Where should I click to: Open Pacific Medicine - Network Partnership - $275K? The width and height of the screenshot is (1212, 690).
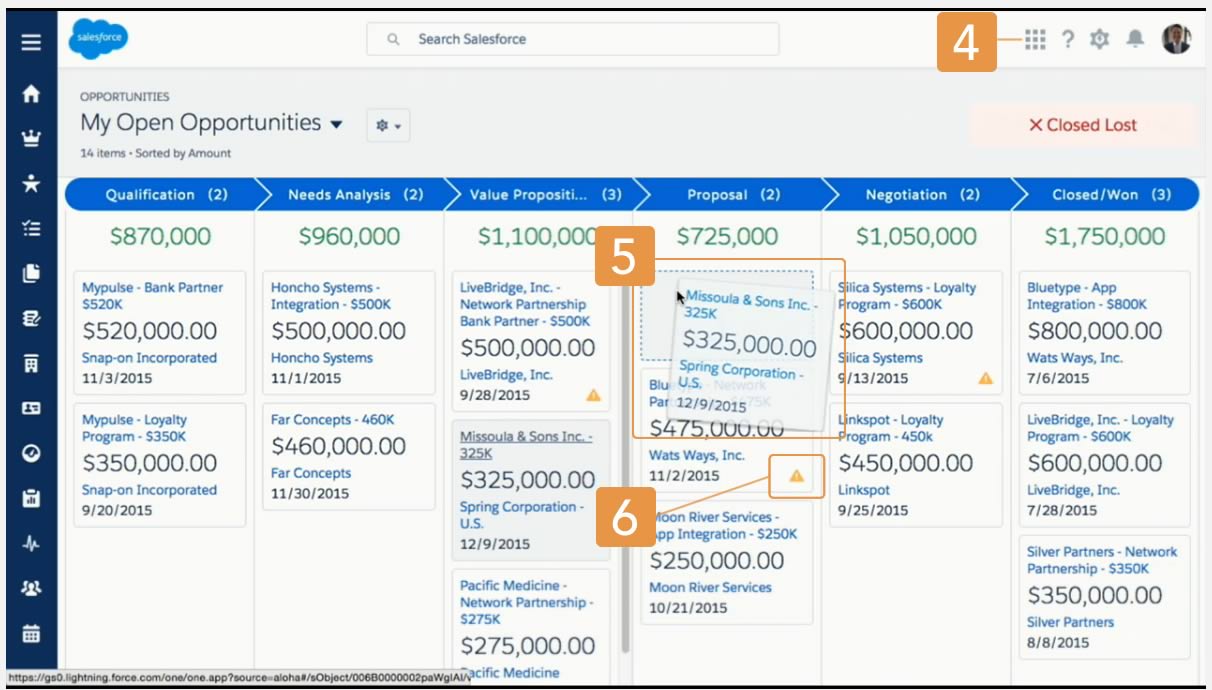point(526,602)
